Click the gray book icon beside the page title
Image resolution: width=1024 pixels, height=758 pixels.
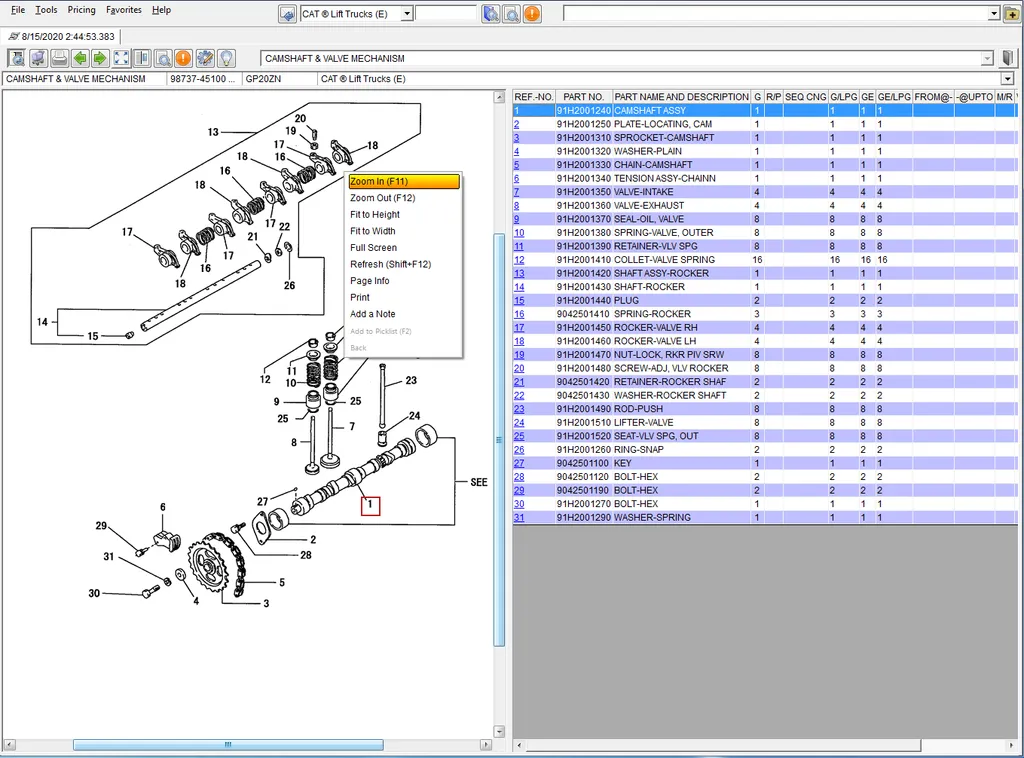click(1008, 58)
